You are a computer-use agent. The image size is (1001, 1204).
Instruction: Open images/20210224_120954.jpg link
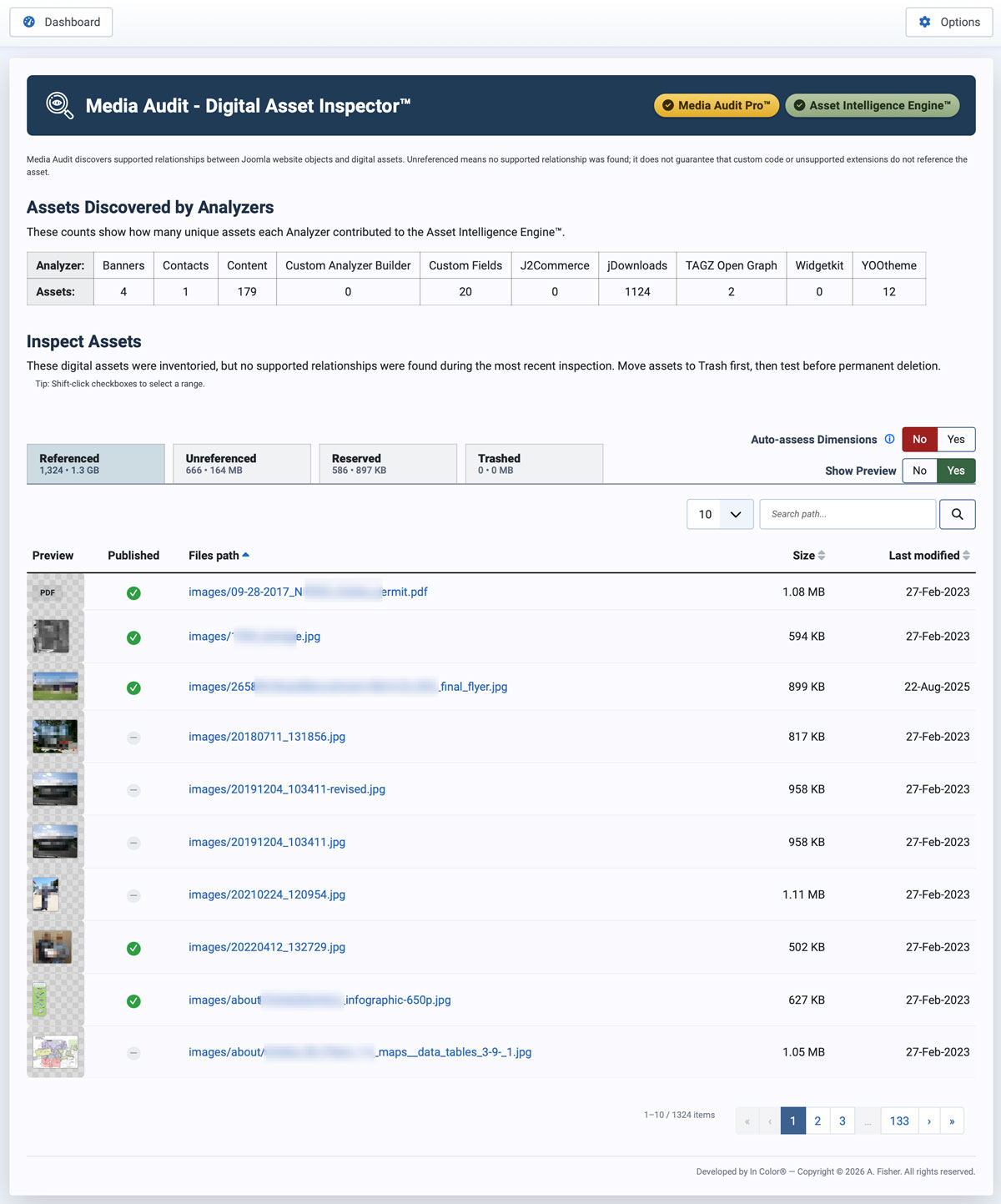267,894
